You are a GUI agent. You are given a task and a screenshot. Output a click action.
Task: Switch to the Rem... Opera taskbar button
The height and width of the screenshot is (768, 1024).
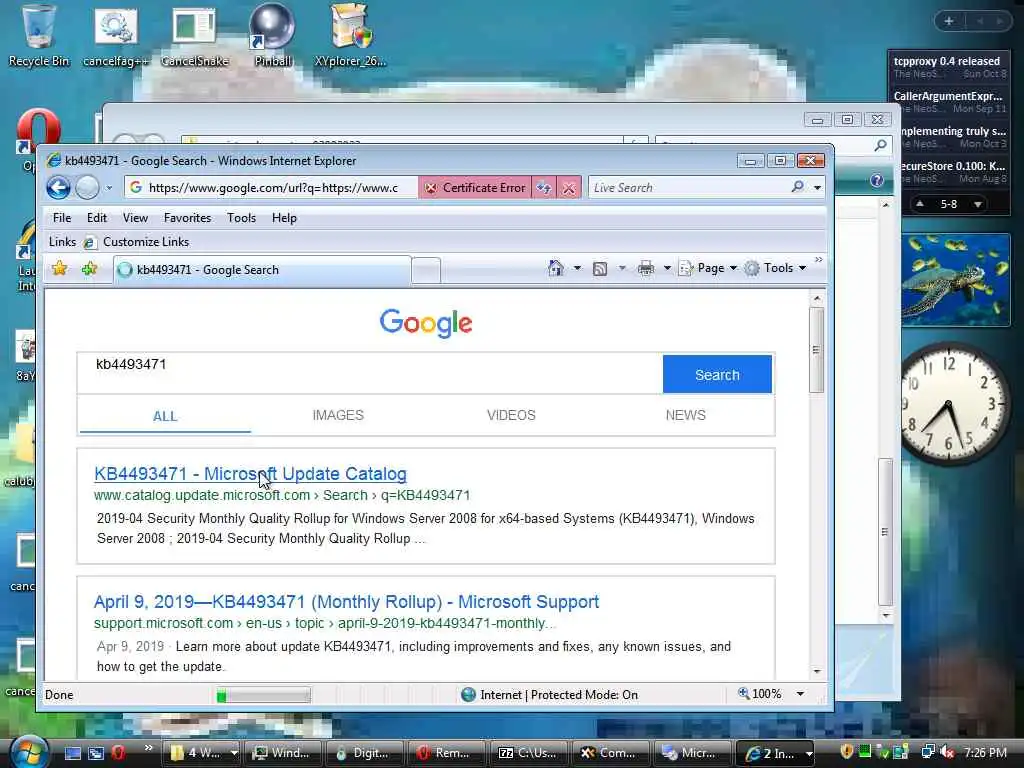coord(444,753)
